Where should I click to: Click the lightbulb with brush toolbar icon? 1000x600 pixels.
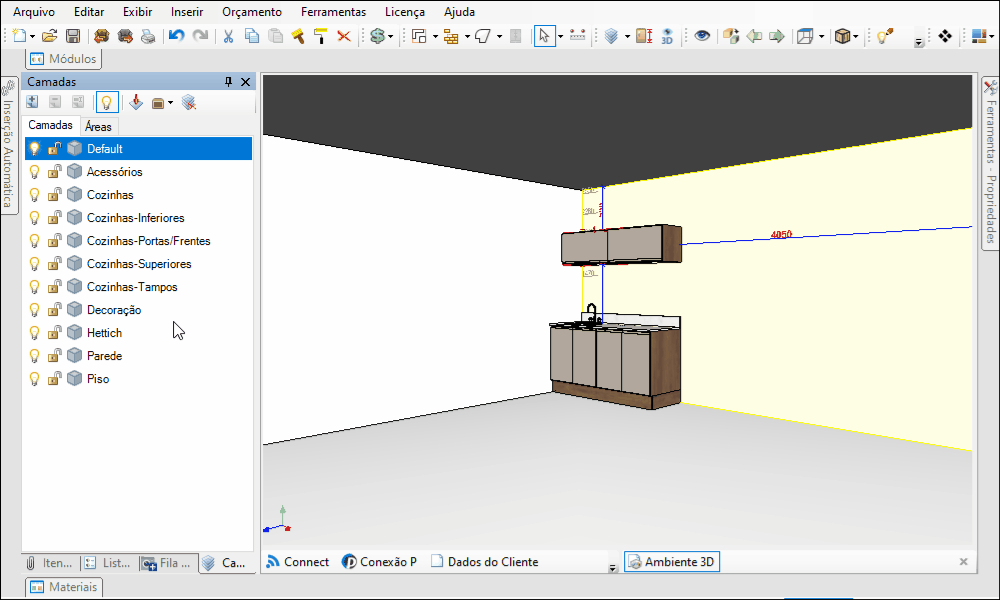tap(885, 36)
